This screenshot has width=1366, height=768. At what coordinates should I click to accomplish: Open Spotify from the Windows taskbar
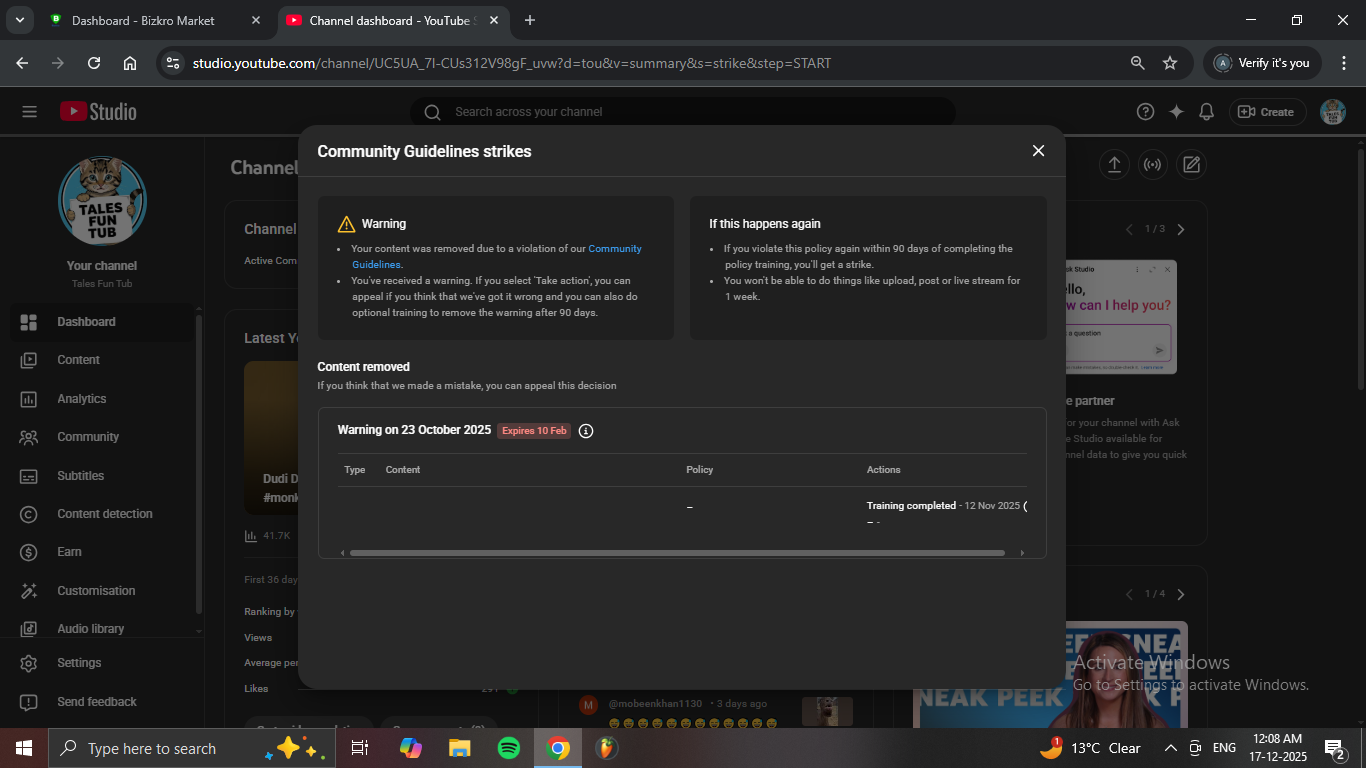[508, 748]
